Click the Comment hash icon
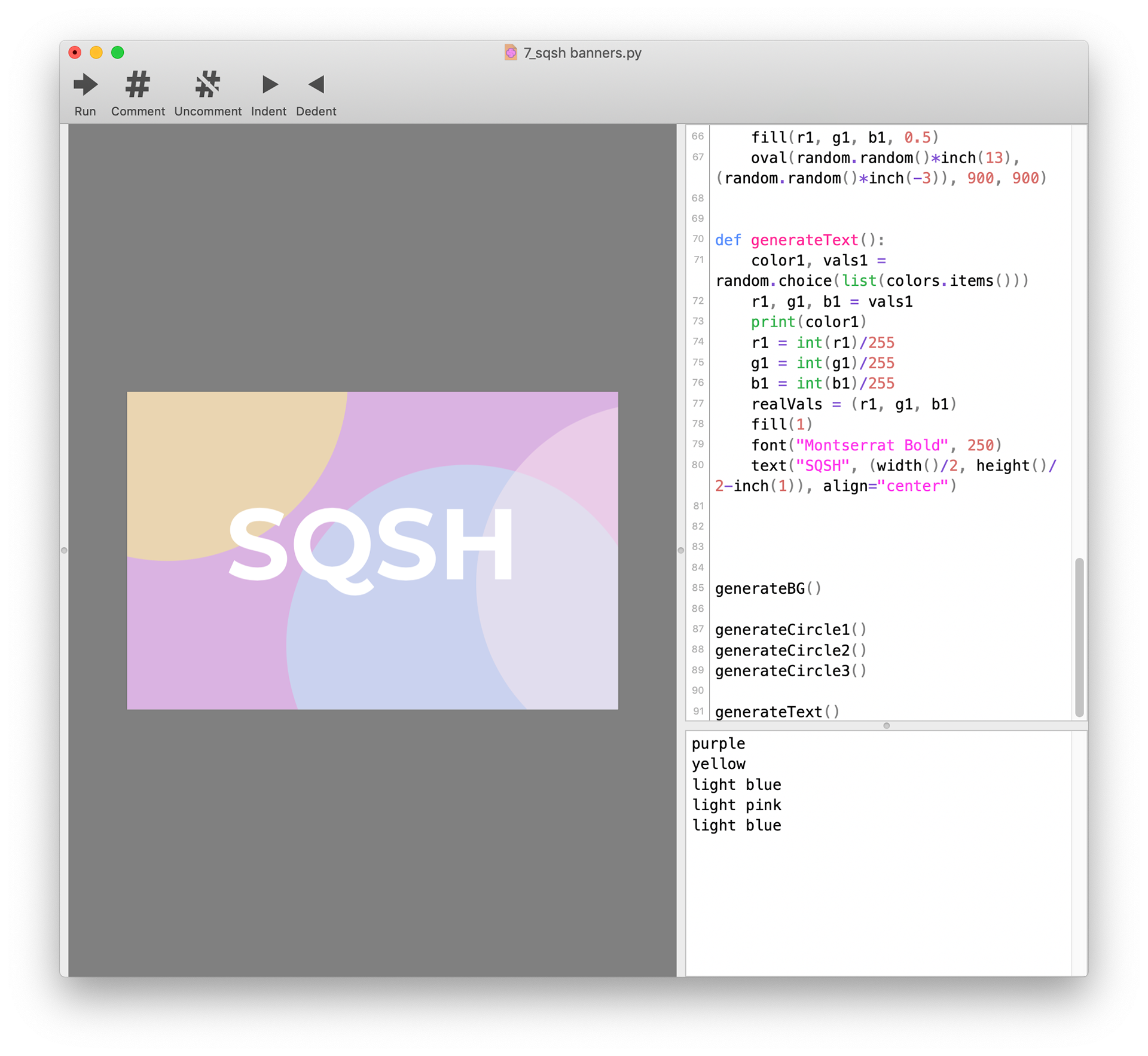1148x1056 pixels. pyautogui.click(x=138, y=84)
